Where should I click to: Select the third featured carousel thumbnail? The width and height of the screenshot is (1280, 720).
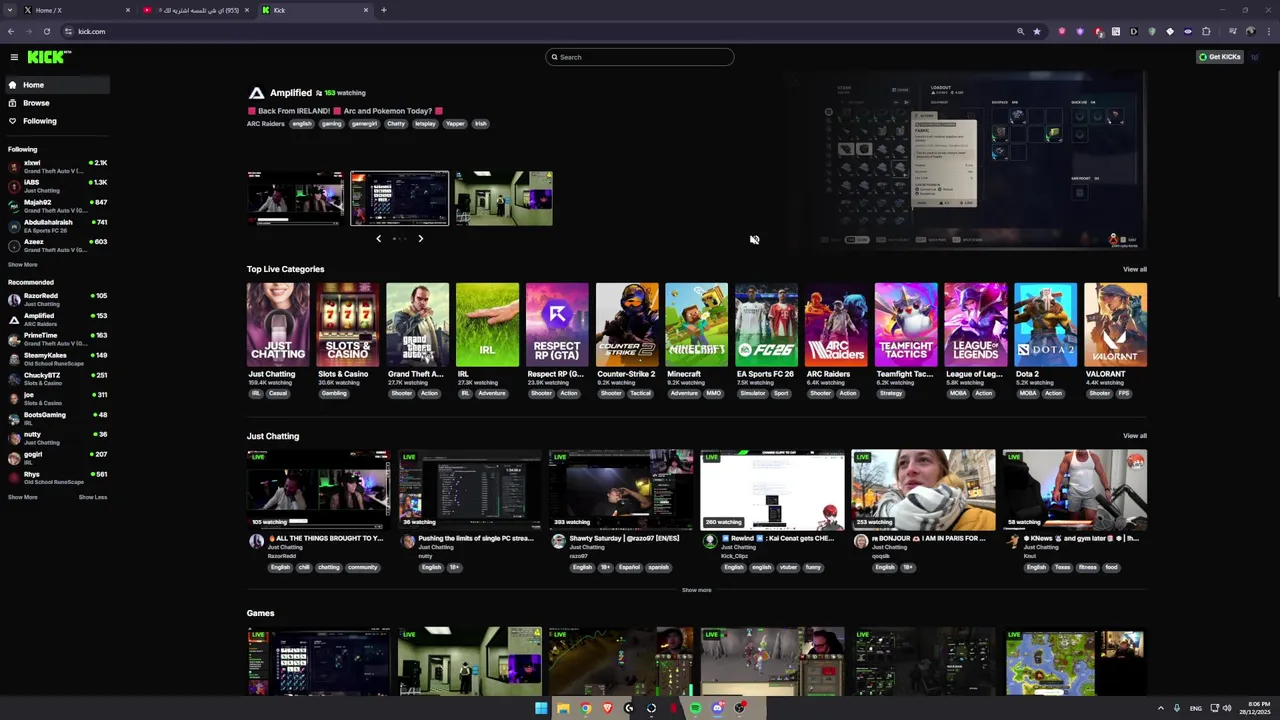503,198
